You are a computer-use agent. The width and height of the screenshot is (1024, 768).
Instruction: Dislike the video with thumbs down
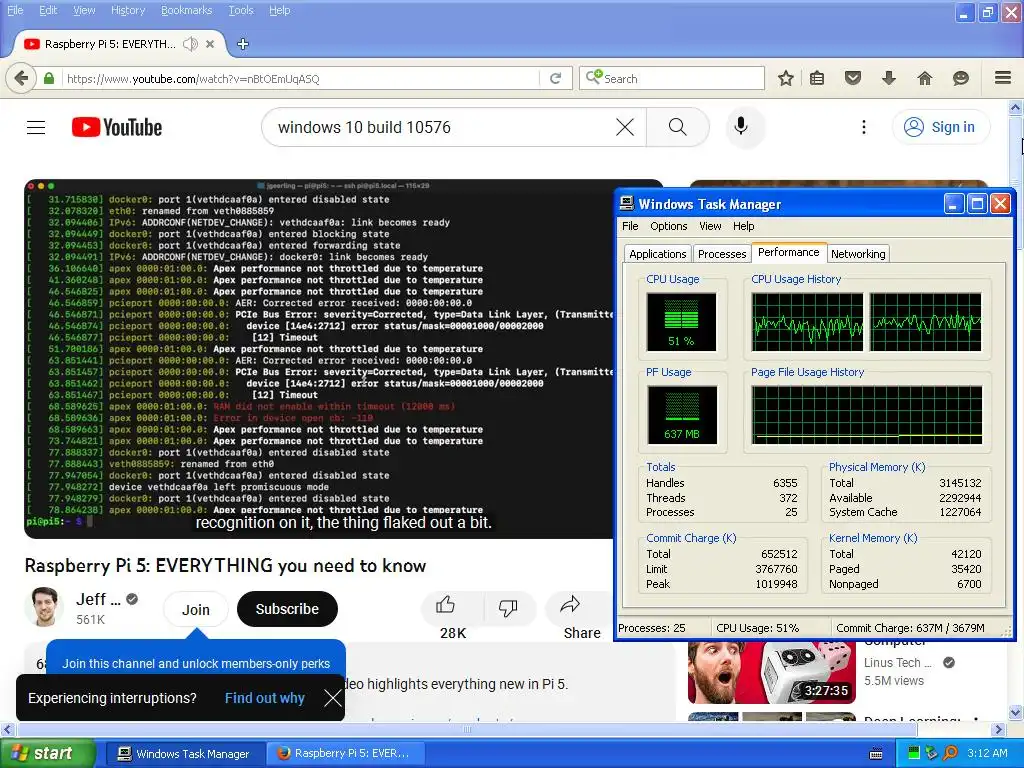pos(508,608)
